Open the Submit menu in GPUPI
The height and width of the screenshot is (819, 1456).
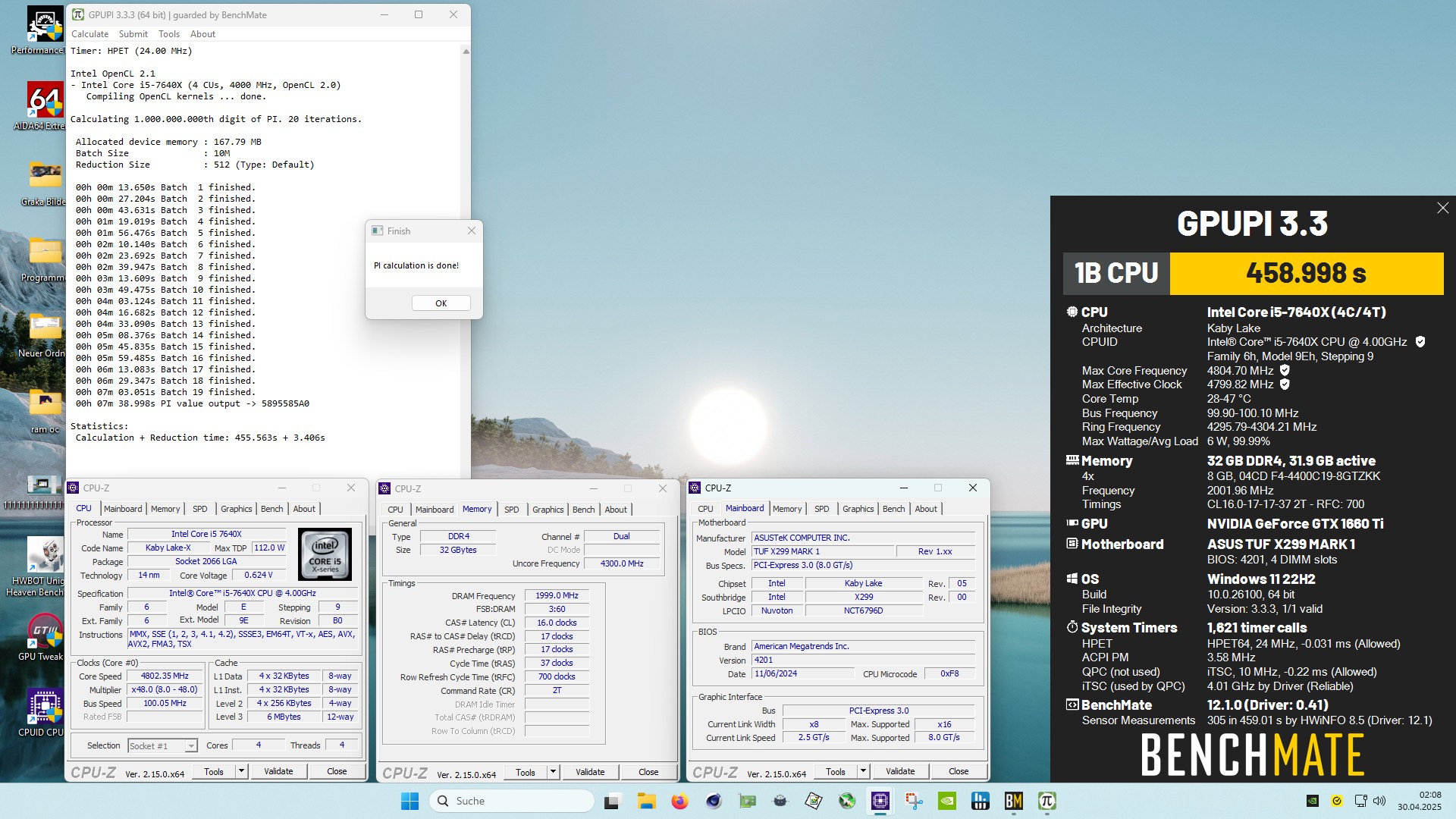click(133, 34)
